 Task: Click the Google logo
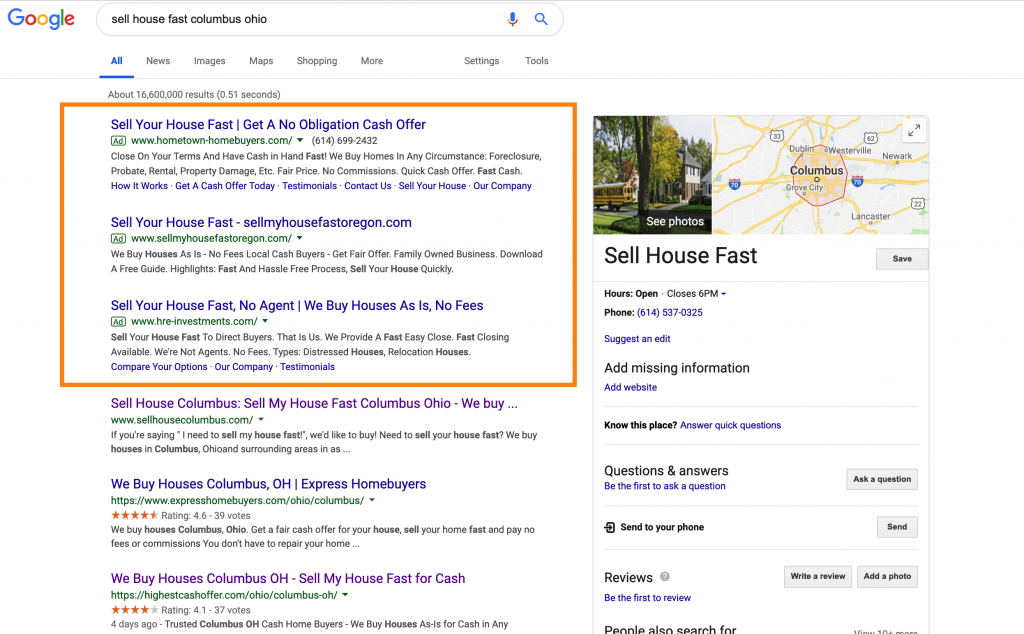click(40, 18)
